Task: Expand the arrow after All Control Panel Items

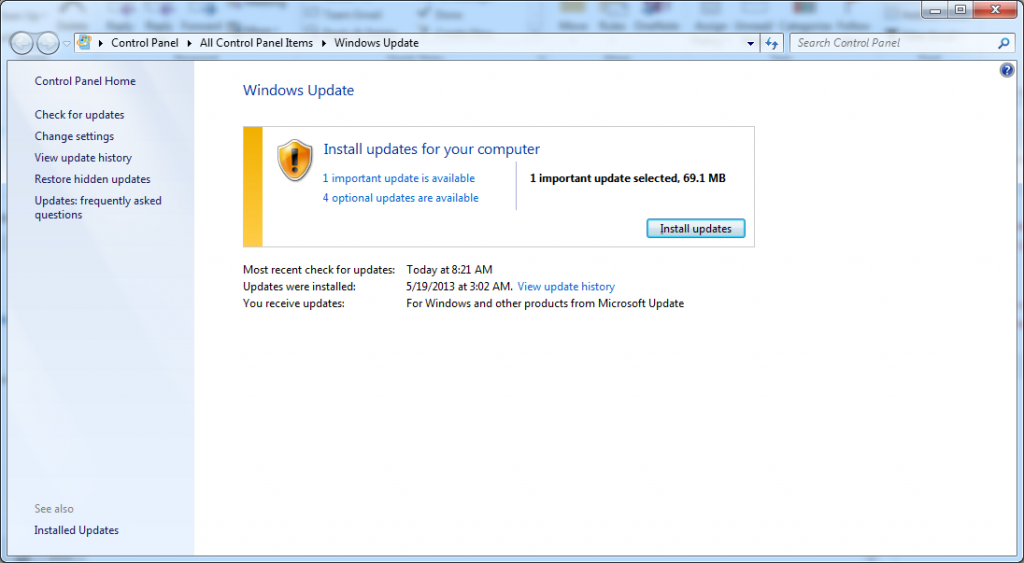Action: pos(324,43)
